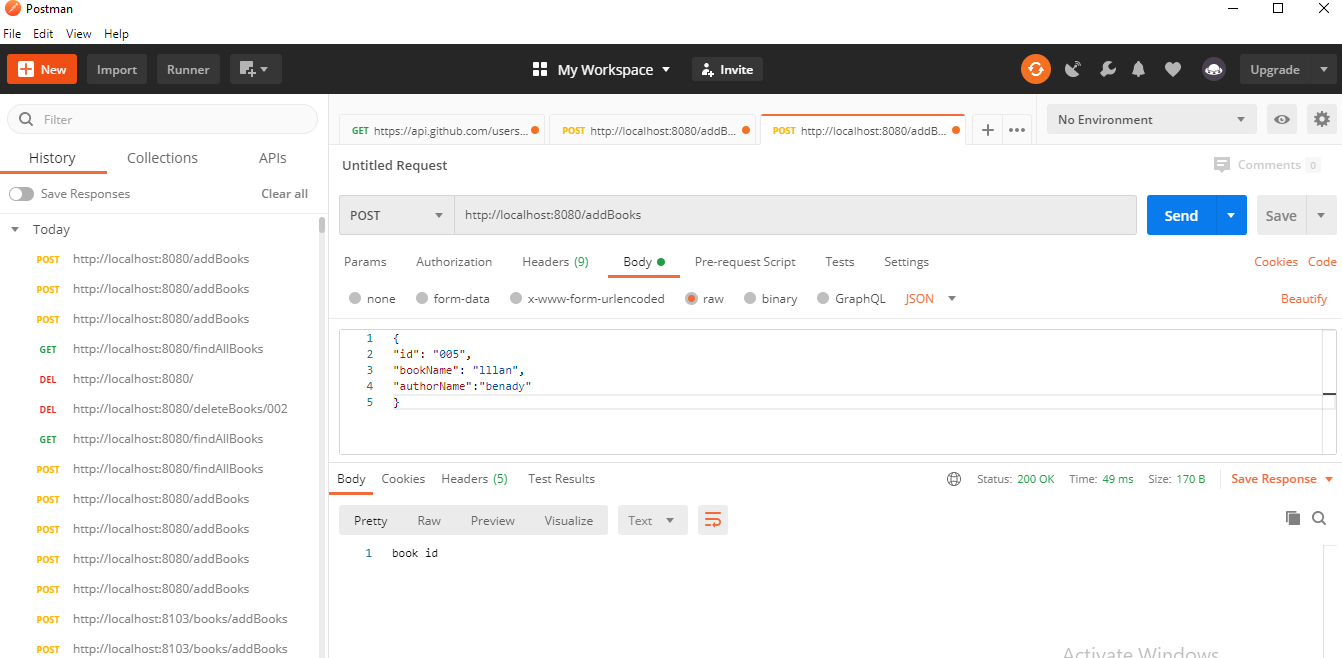Open the No Environment dropdown

click(x=1152, y=119)
